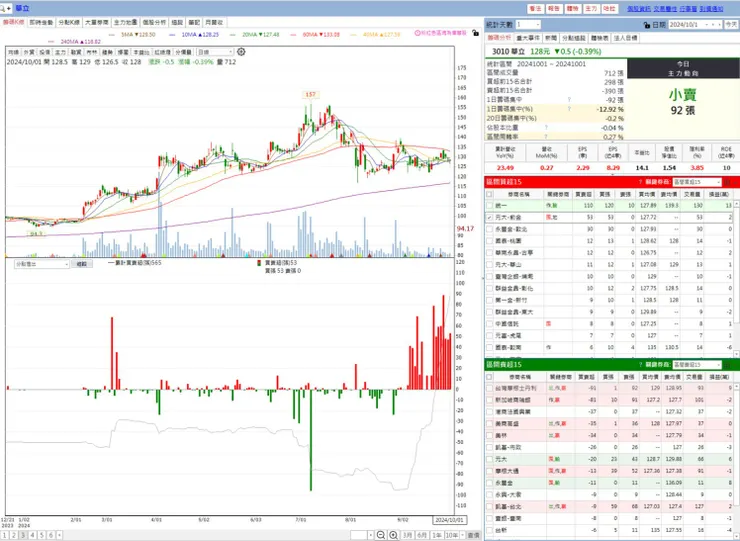This screenshot has width=740, height=541.
Task: Click the red 主力 button at top
Action: [x=591, y=8]
